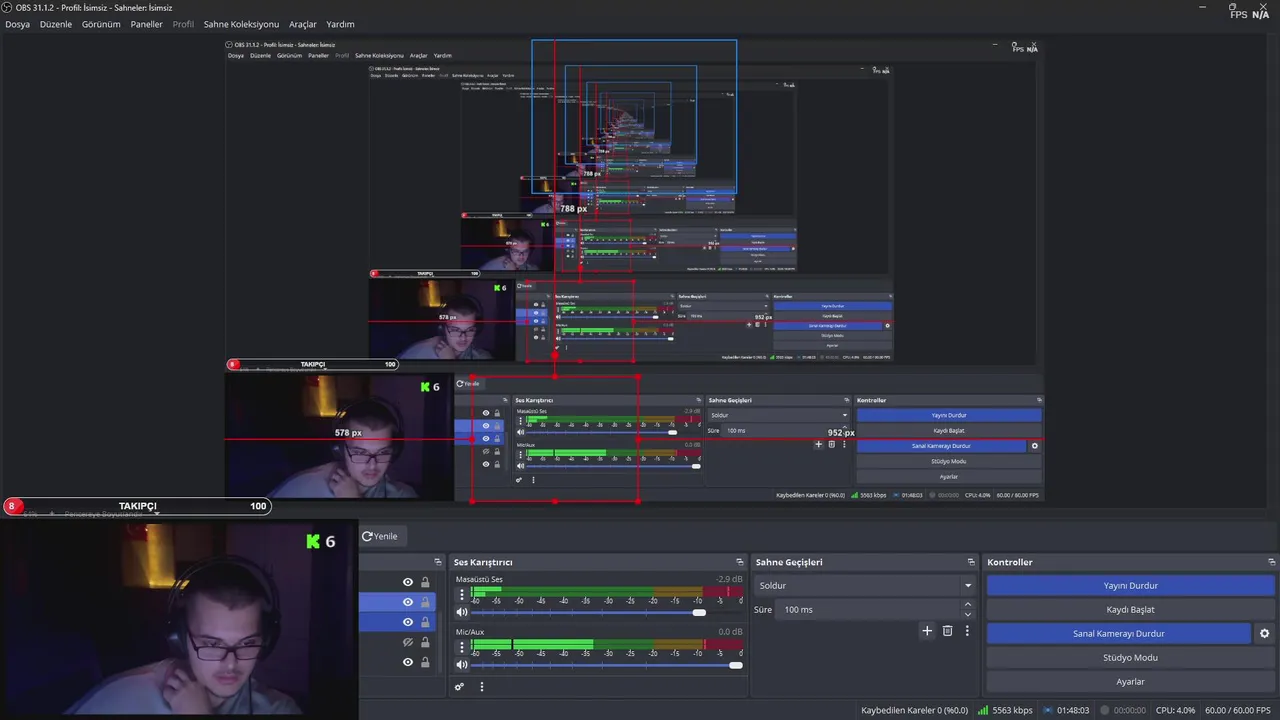The width and height of the screenshot is (1280, 720).
Task: Open the Düzenle menu
Action: [56, 24]
